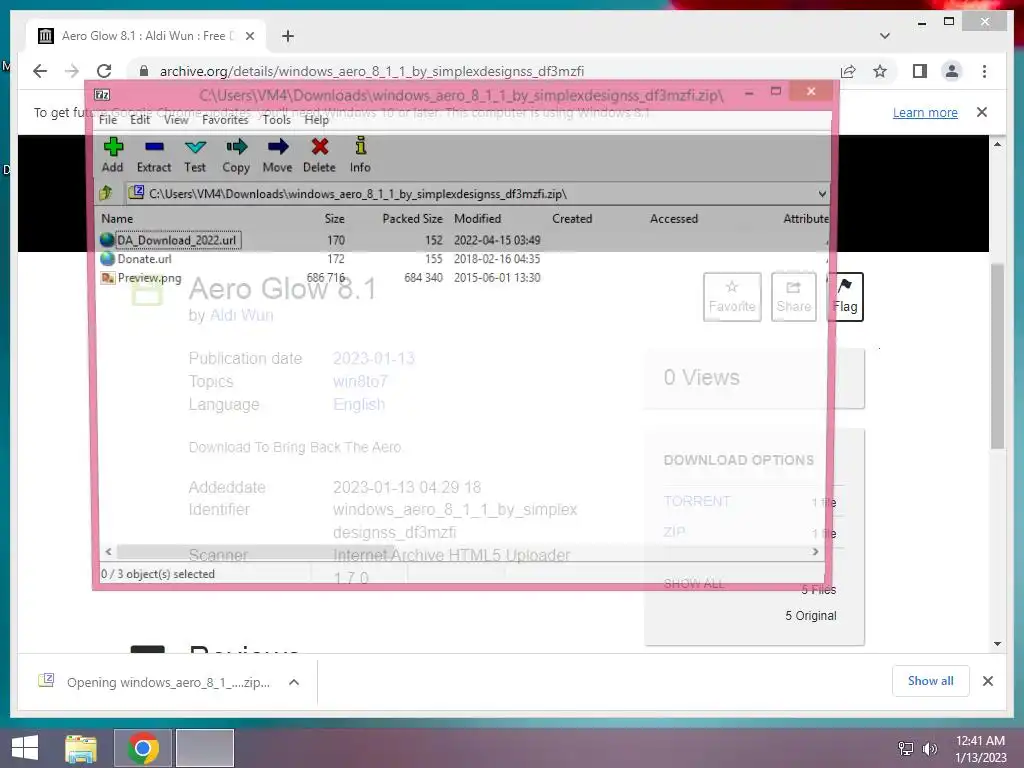Viewport: 1024px width, 768px height.
Task: Open the Windows Start button
Action: [x=25, y=748]
